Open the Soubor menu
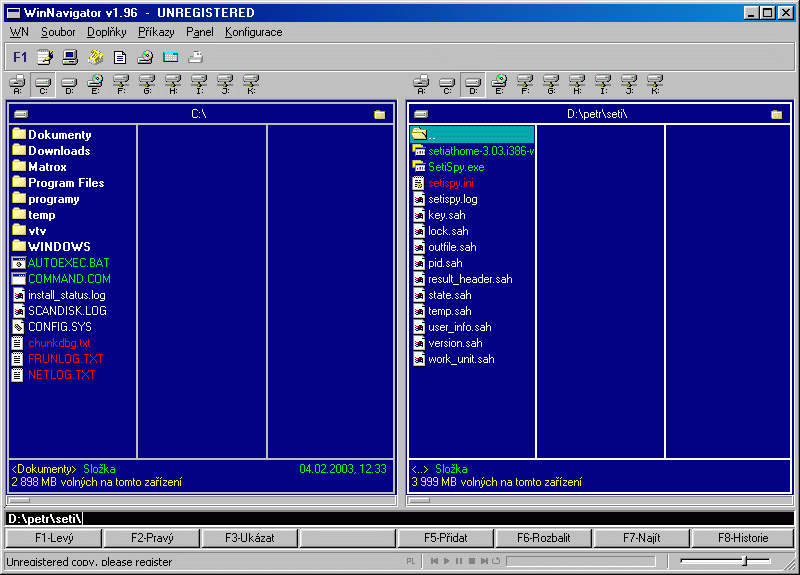Screen dimensions: 800x575 click(x=58, y=32)
